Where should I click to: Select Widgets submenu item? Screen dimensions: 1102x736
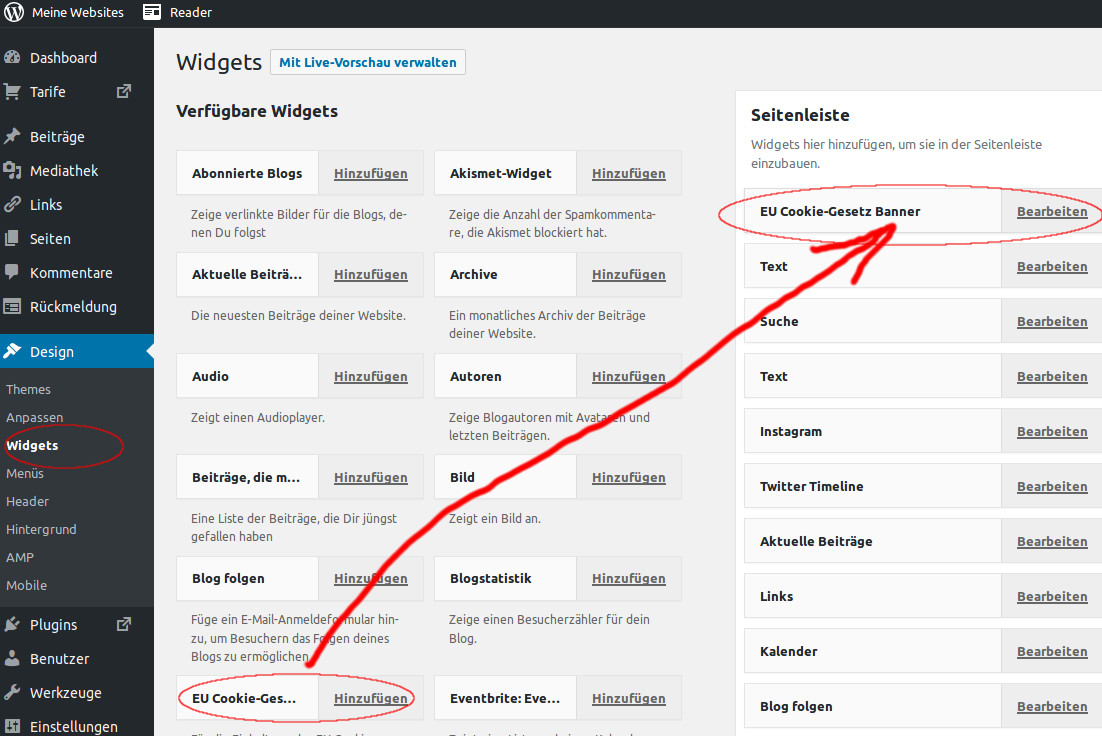pyautogui.click(x=32, y=446)
